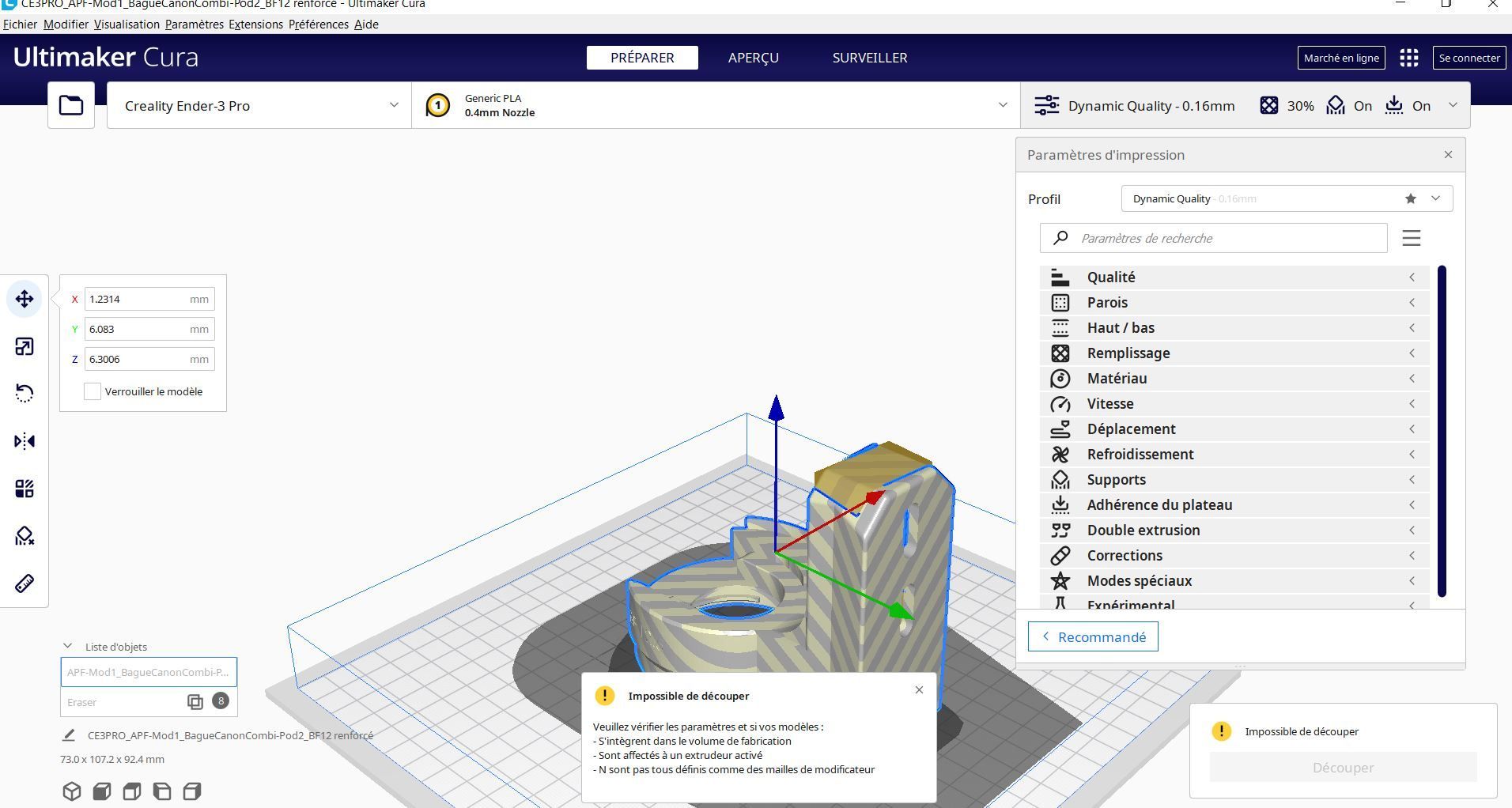Open Per Model Settings tool

25,489
